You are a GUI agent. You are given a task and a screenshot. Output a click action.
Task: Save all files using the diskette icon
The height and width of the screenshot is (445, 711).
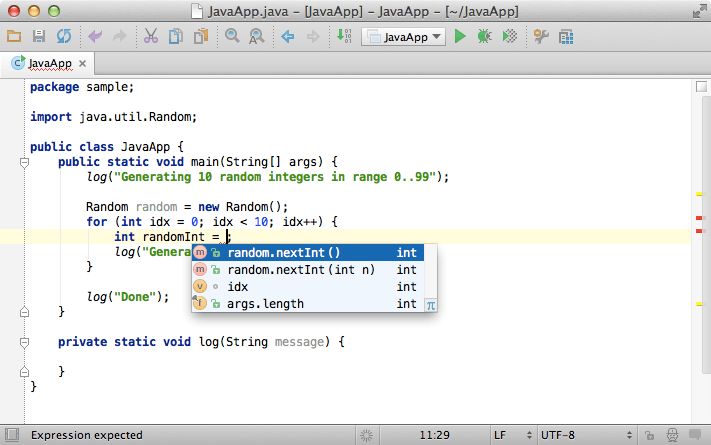39,36
